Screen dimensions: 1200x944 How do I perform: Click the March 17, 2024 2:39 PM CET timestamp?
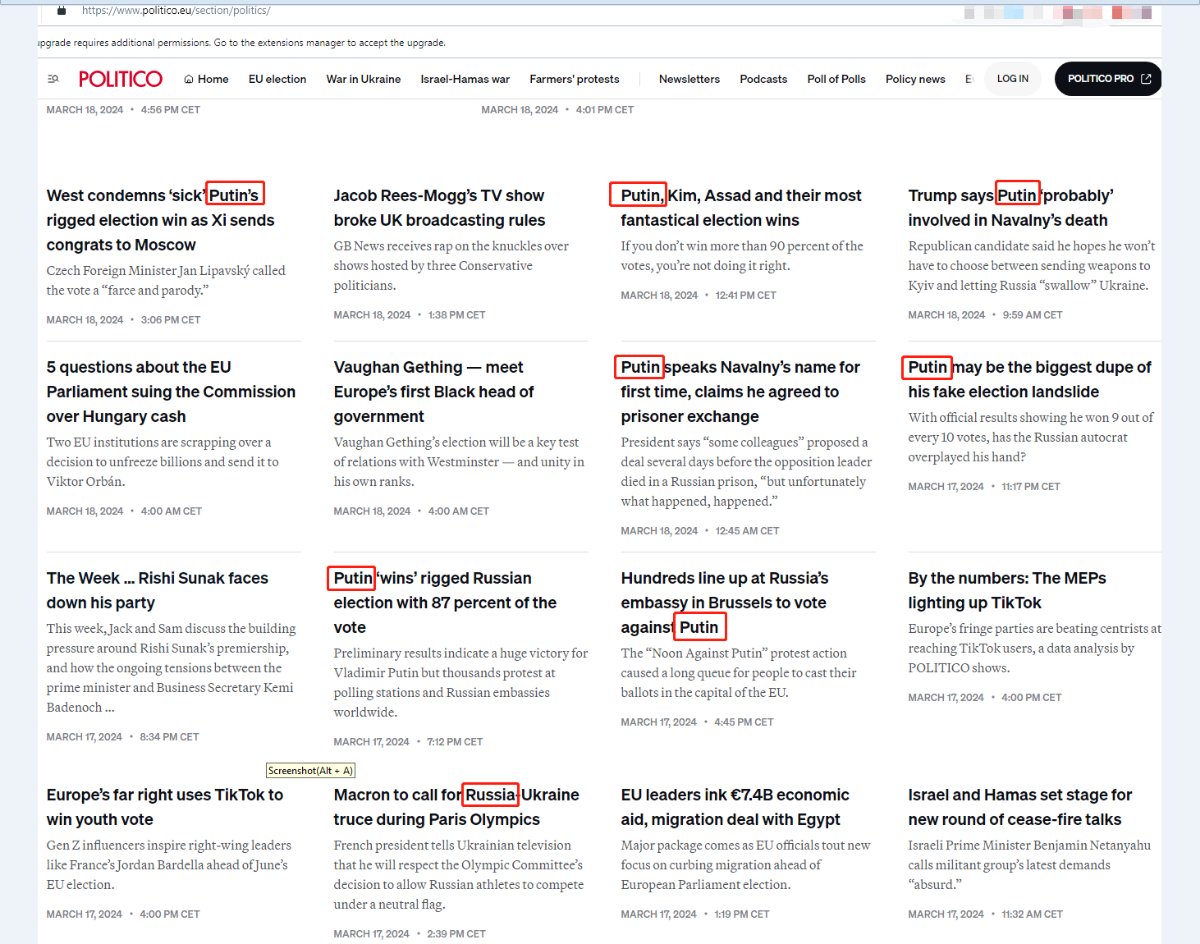(410, 934)
